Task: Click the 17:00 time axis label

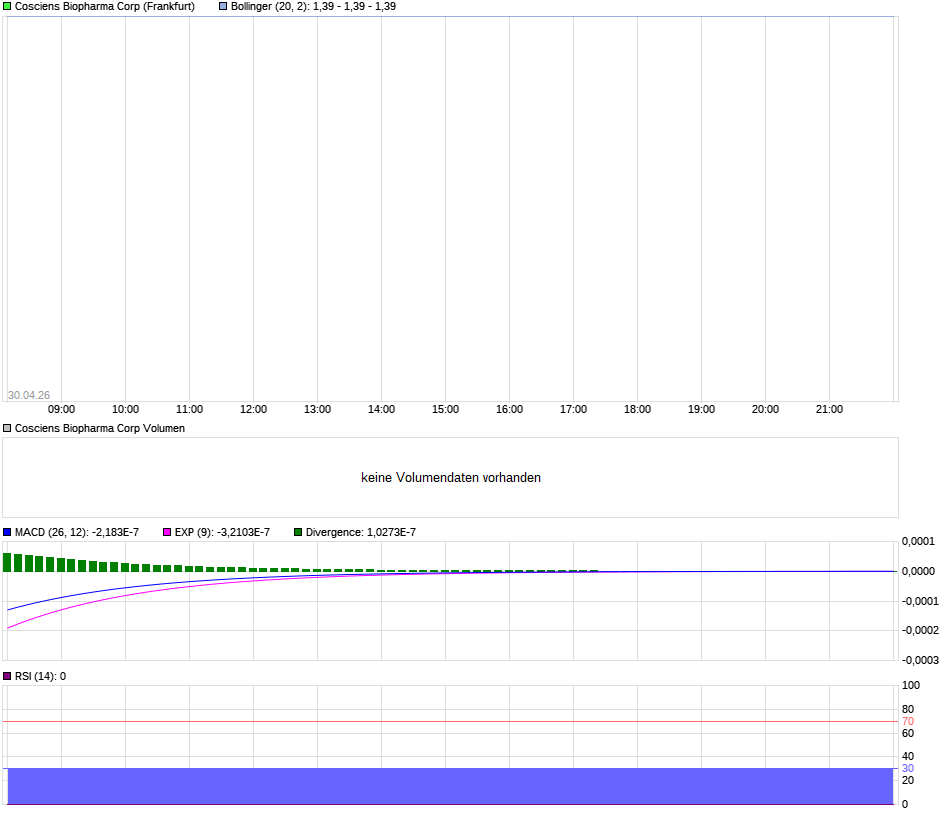Action: point(573,409)
